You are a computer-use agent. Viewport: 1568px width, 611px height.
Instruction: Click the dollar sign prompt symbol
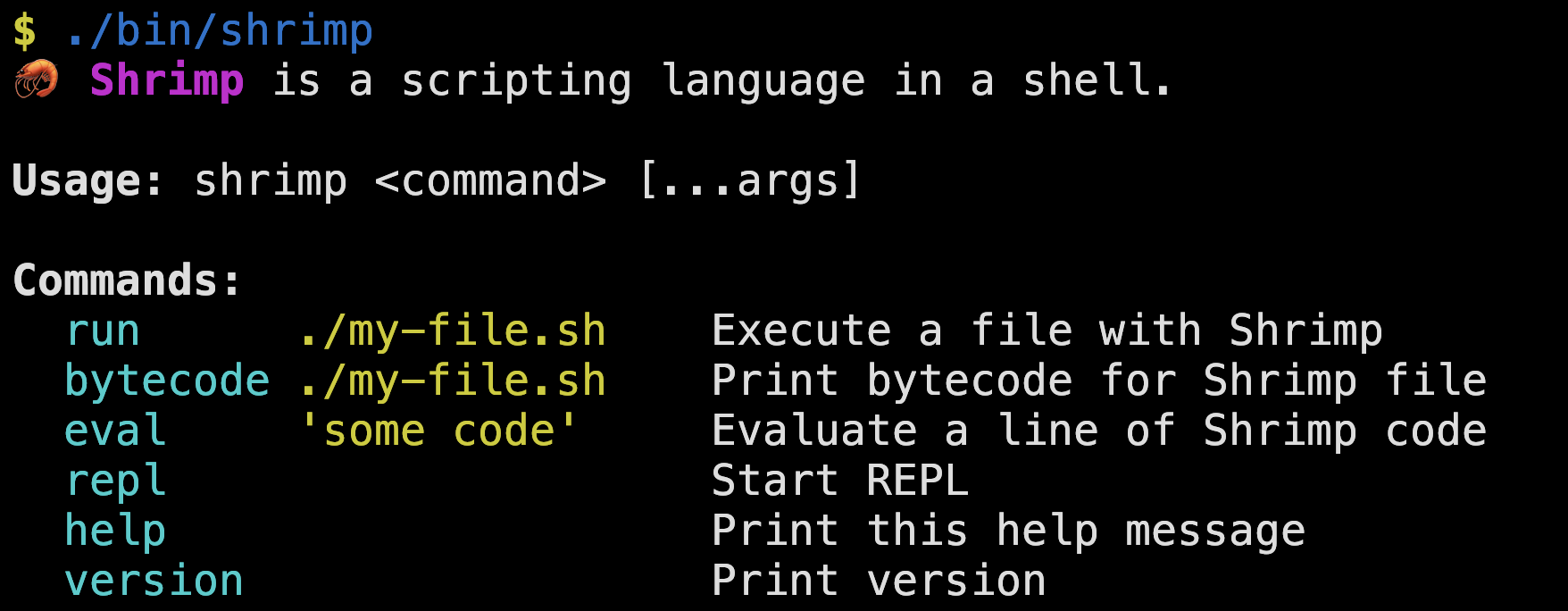click(x=25, y=32)
